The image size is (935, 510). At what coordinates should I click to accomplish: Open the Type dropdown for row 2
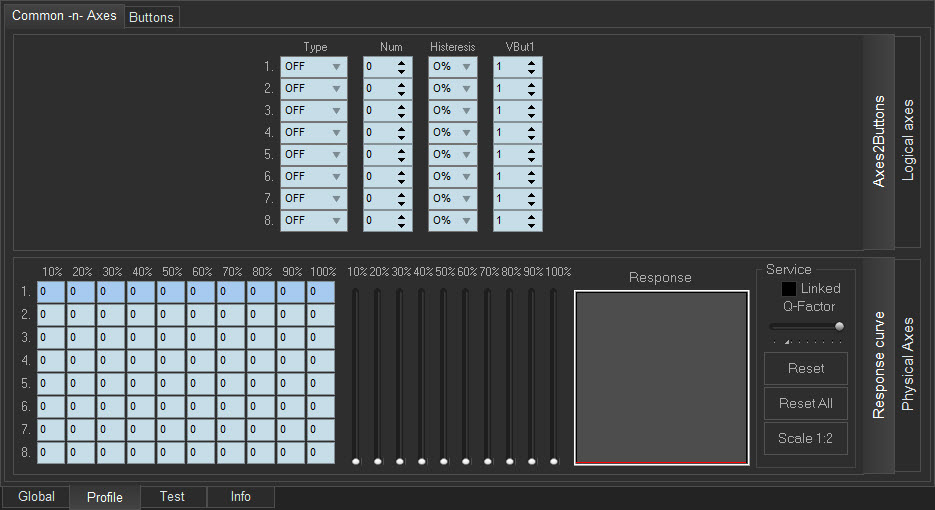[314, 89]
